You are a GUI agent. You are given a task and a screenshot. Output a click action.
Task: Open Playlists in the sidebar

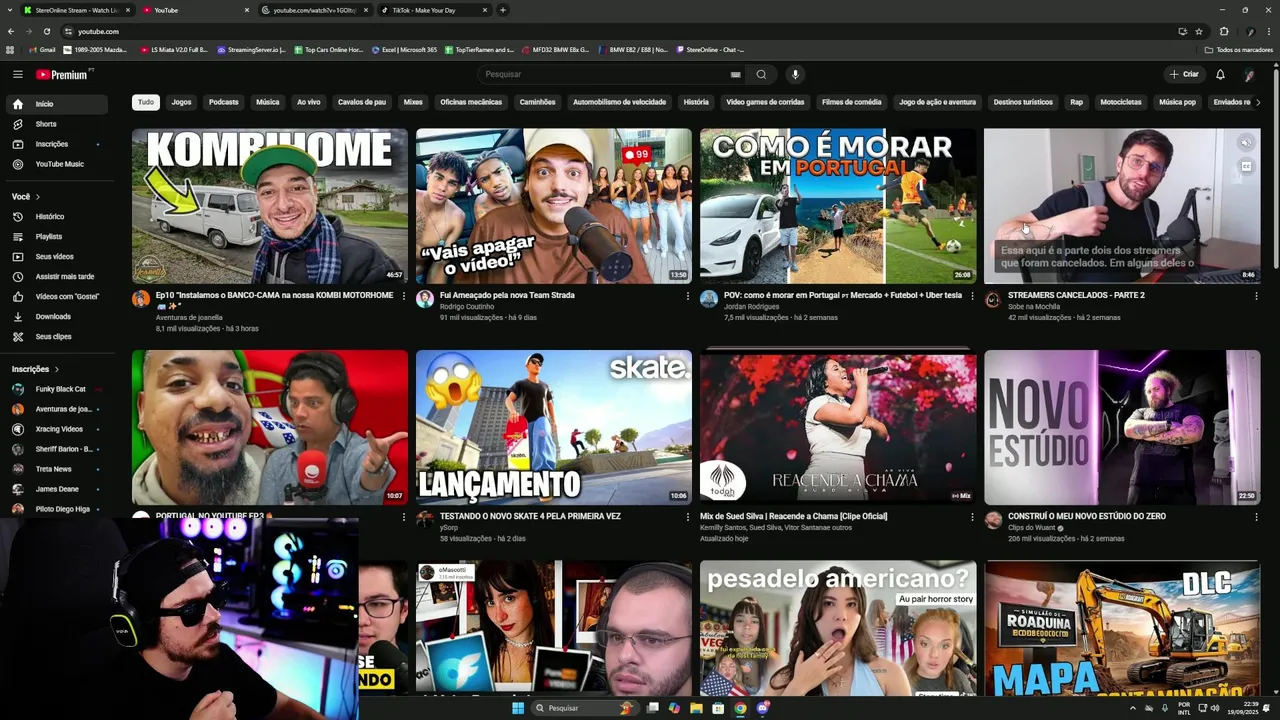58,236
